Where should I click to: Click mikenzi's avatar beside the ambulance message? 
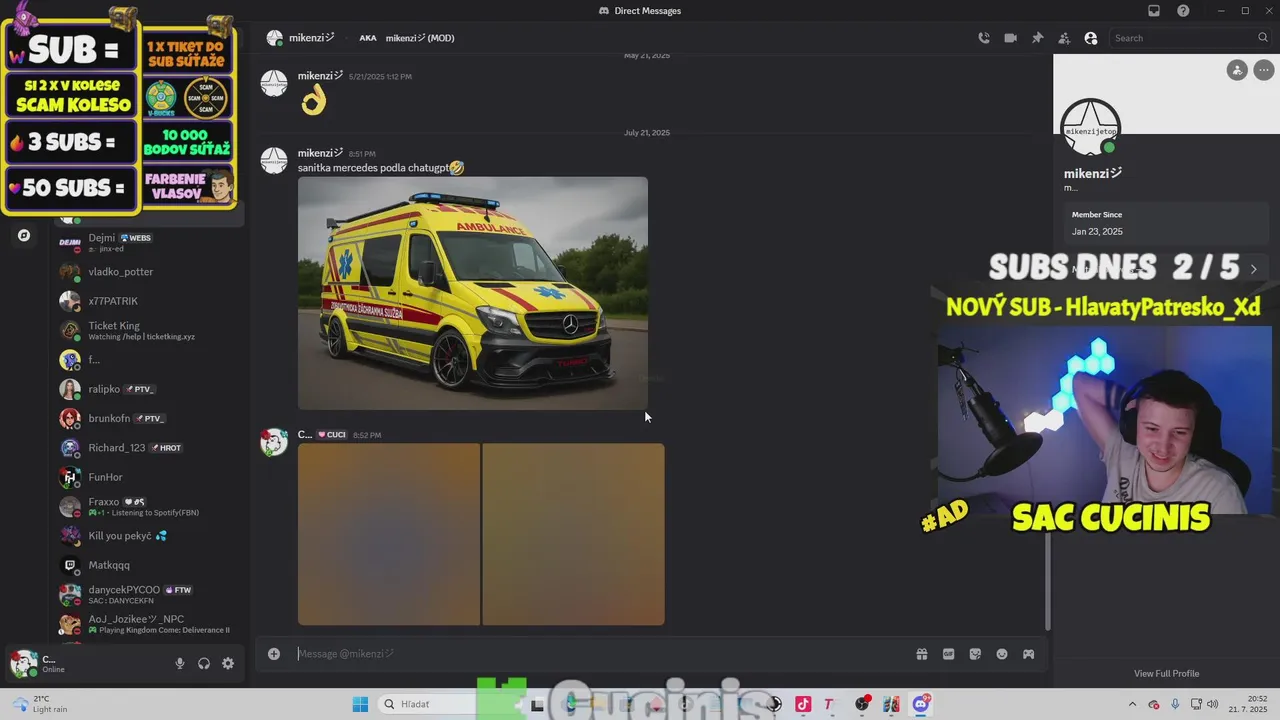click(274, 160)
